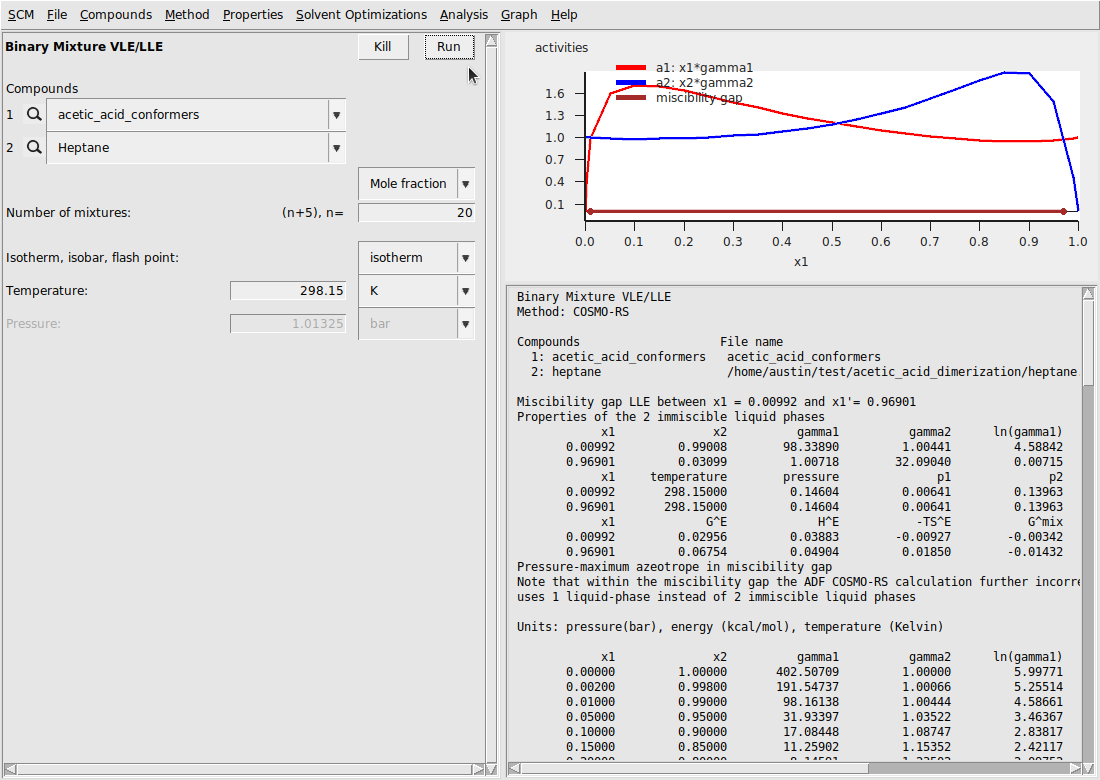
Task: Expand the Heptane compound dropdown arrow
Action: pos(337,148)
